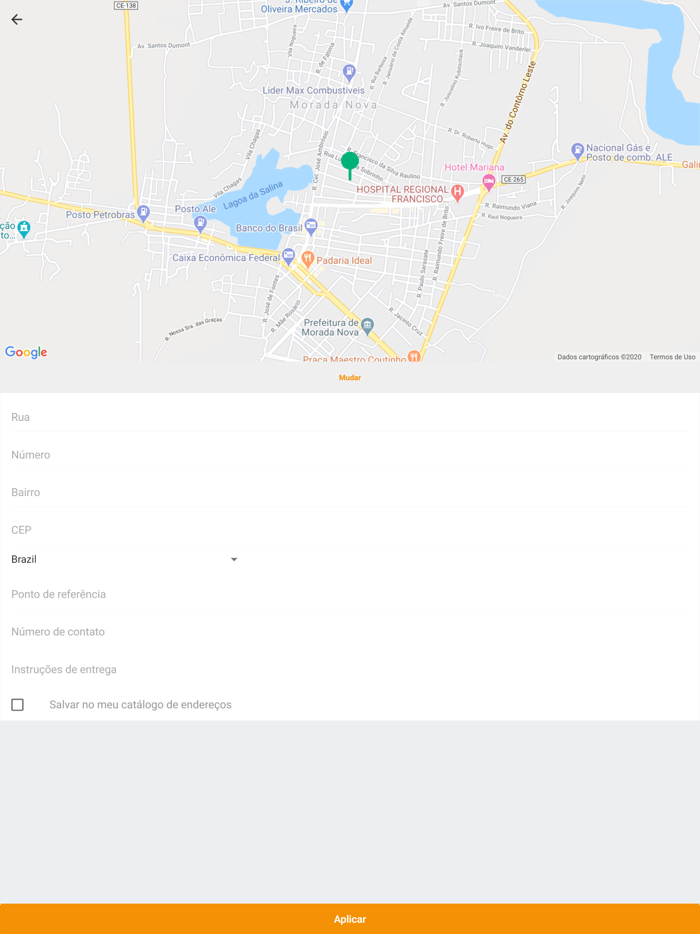Click the CE-265 road shield

click(x=514, y=179)
